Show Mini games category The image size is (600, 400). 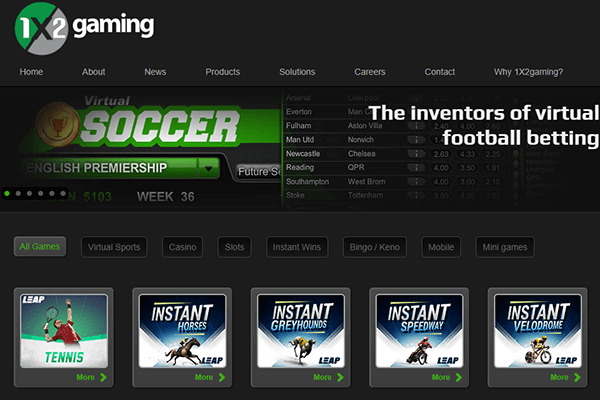(x=505, y=247)
